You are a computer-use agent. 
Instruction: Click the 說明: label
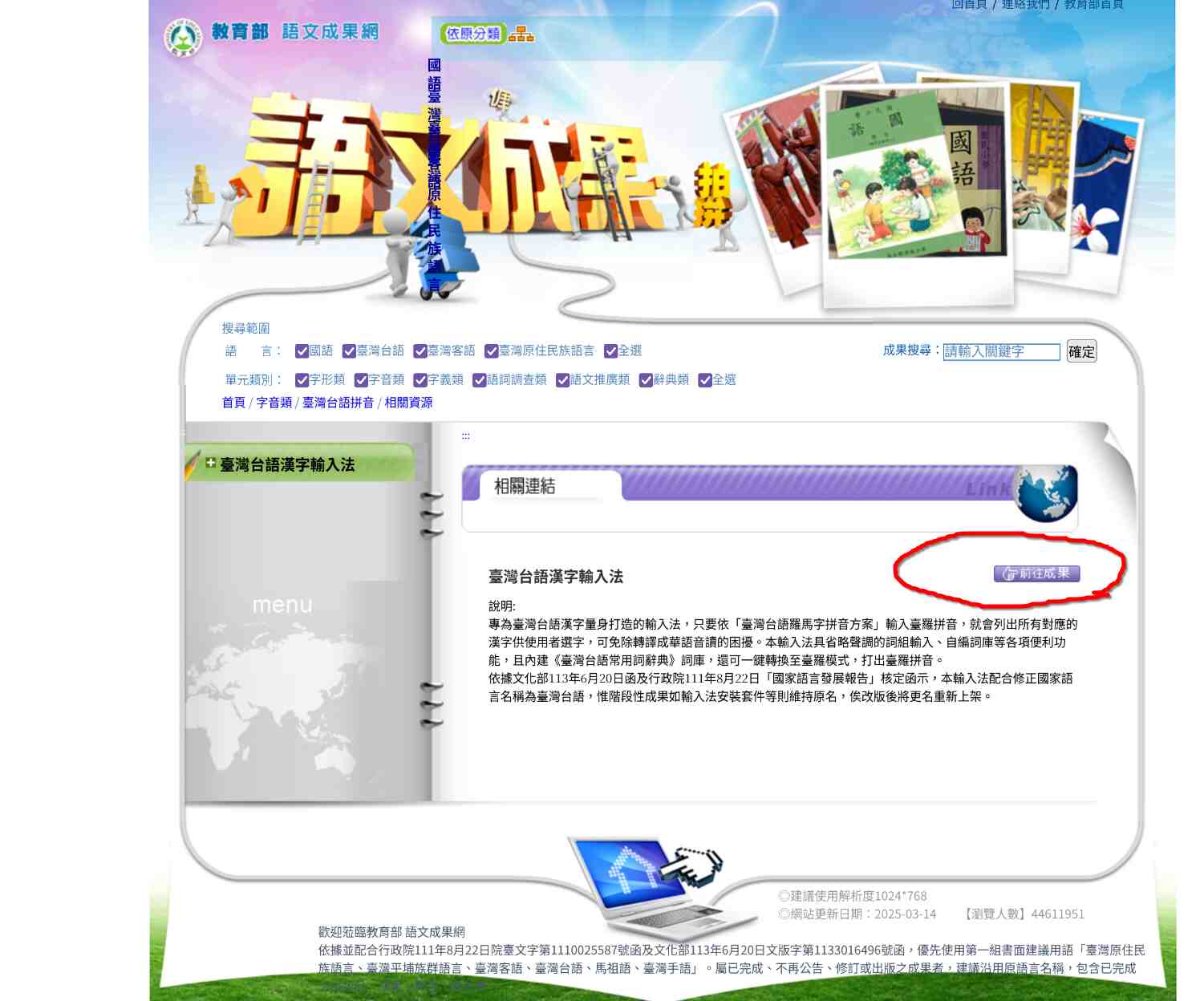tap(502, 606)
